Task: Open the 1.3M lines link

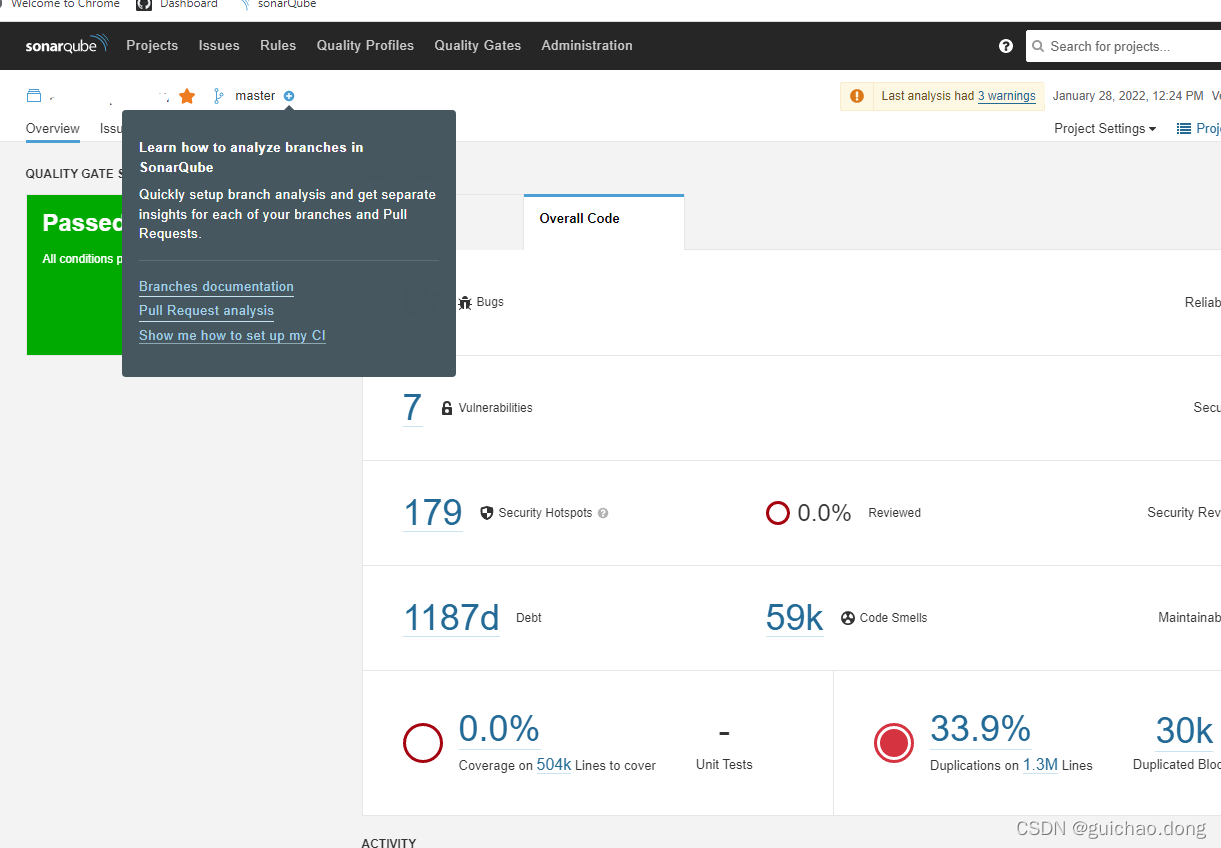Action: pos(1040,766)
